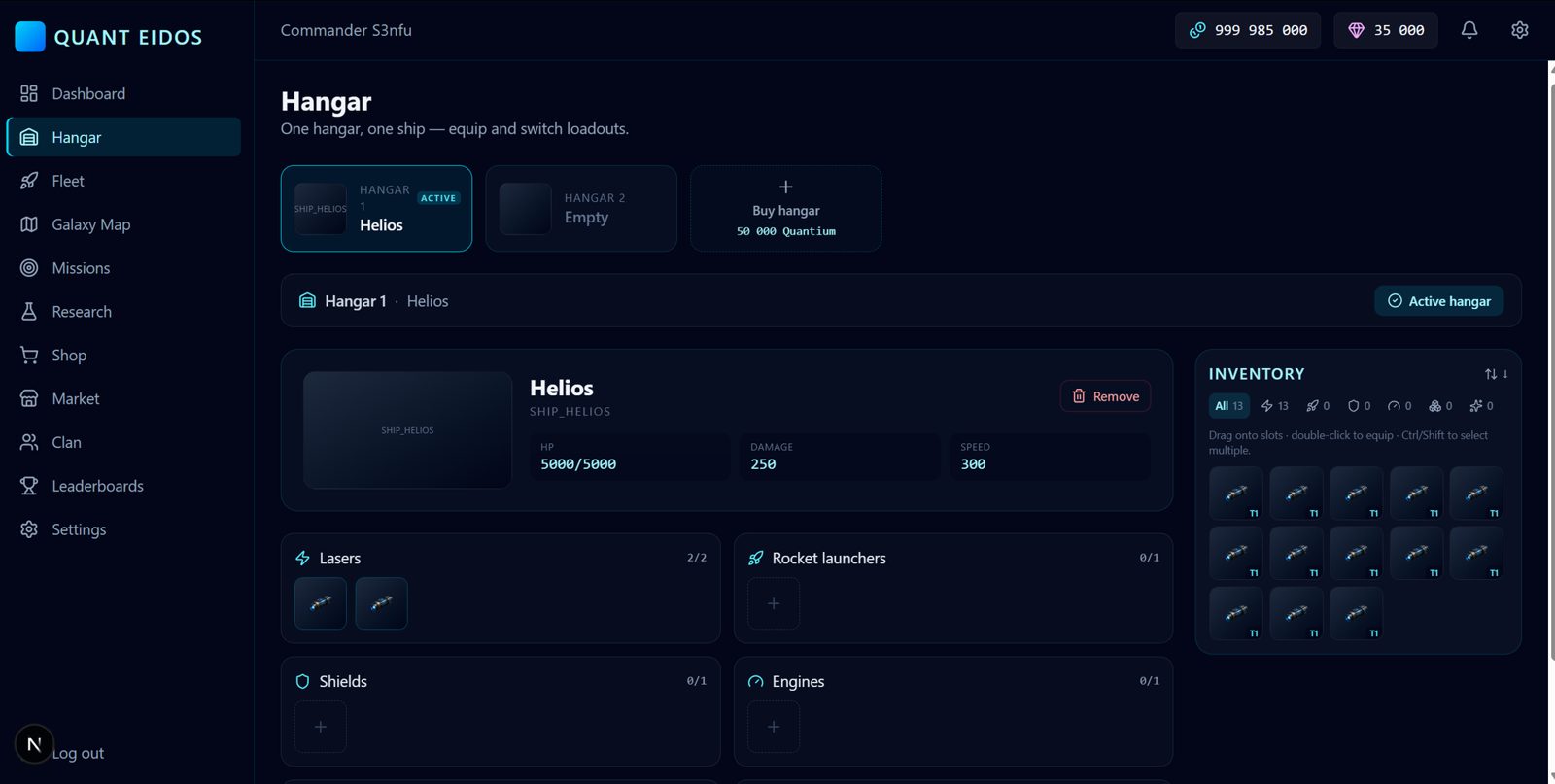1555x784 pixels.
Task: Open Settings from the sidebar
Action: [x=123, y=529]
